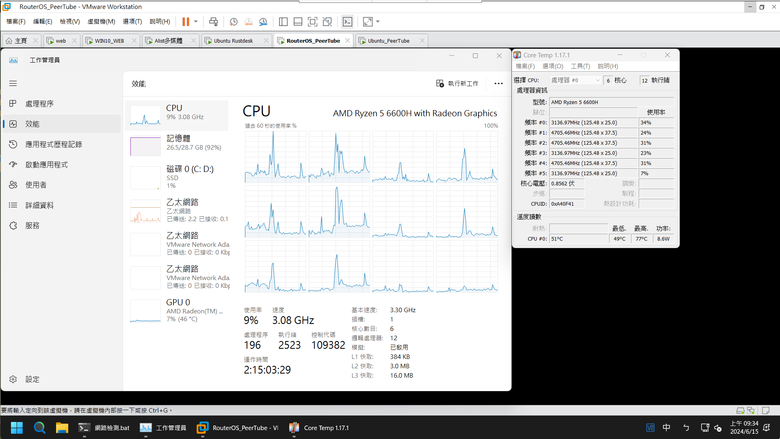This screenshot has width=780, height=439.
Task: Open 使用者 page in Task Manager
Action: pyautogui.click(x=61, y=185)
